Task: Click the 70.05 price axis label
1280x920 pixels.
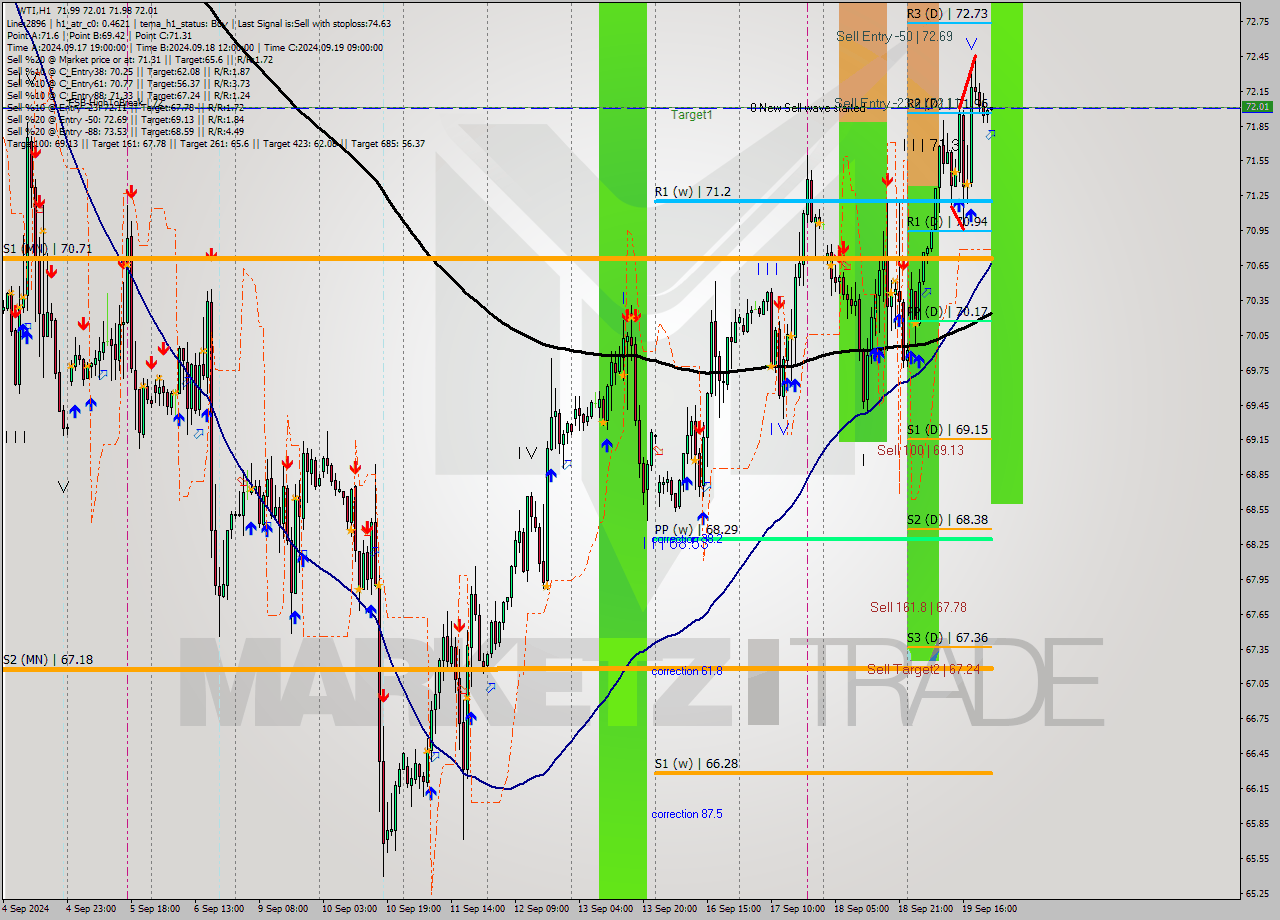Action: tap(1258, 336)
